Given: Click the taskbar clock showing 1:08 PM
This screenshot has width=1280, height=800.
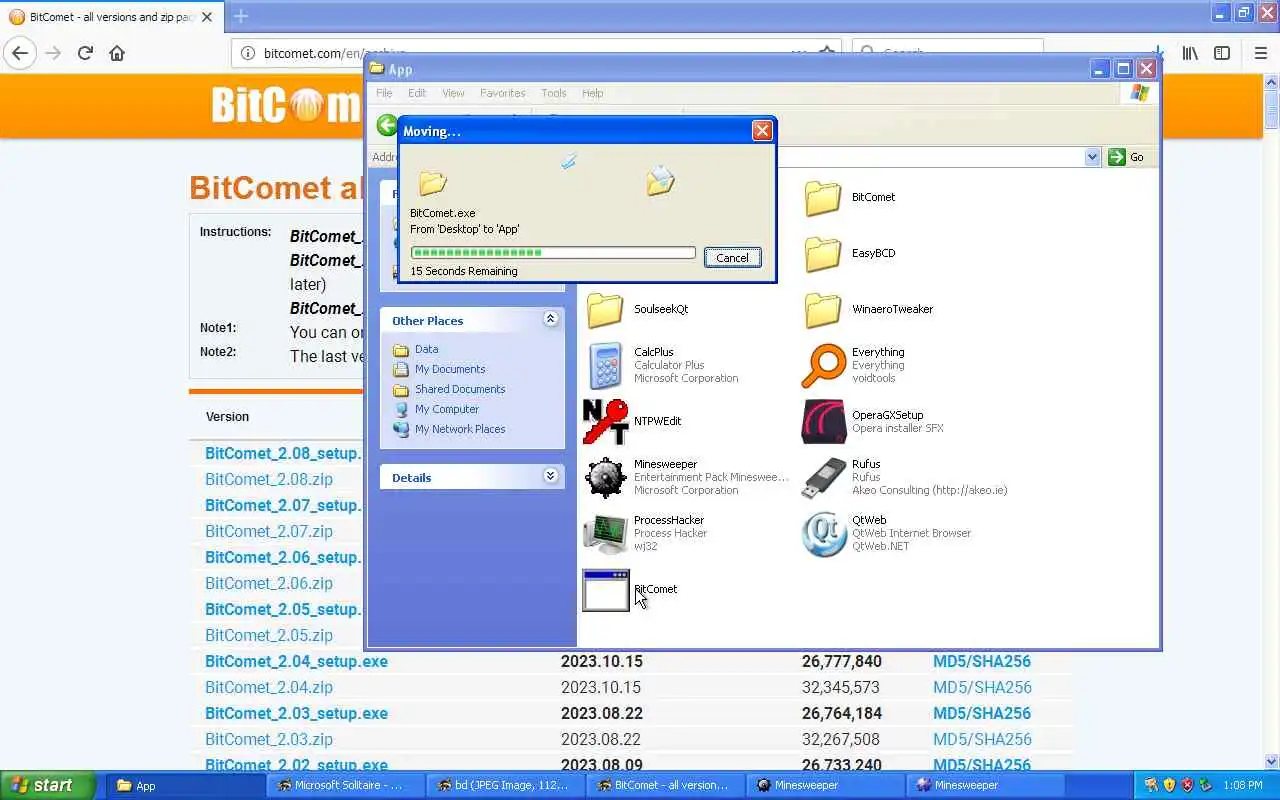Looking at the screenshot, I should pyautogui.click(x=1242, y=785).
